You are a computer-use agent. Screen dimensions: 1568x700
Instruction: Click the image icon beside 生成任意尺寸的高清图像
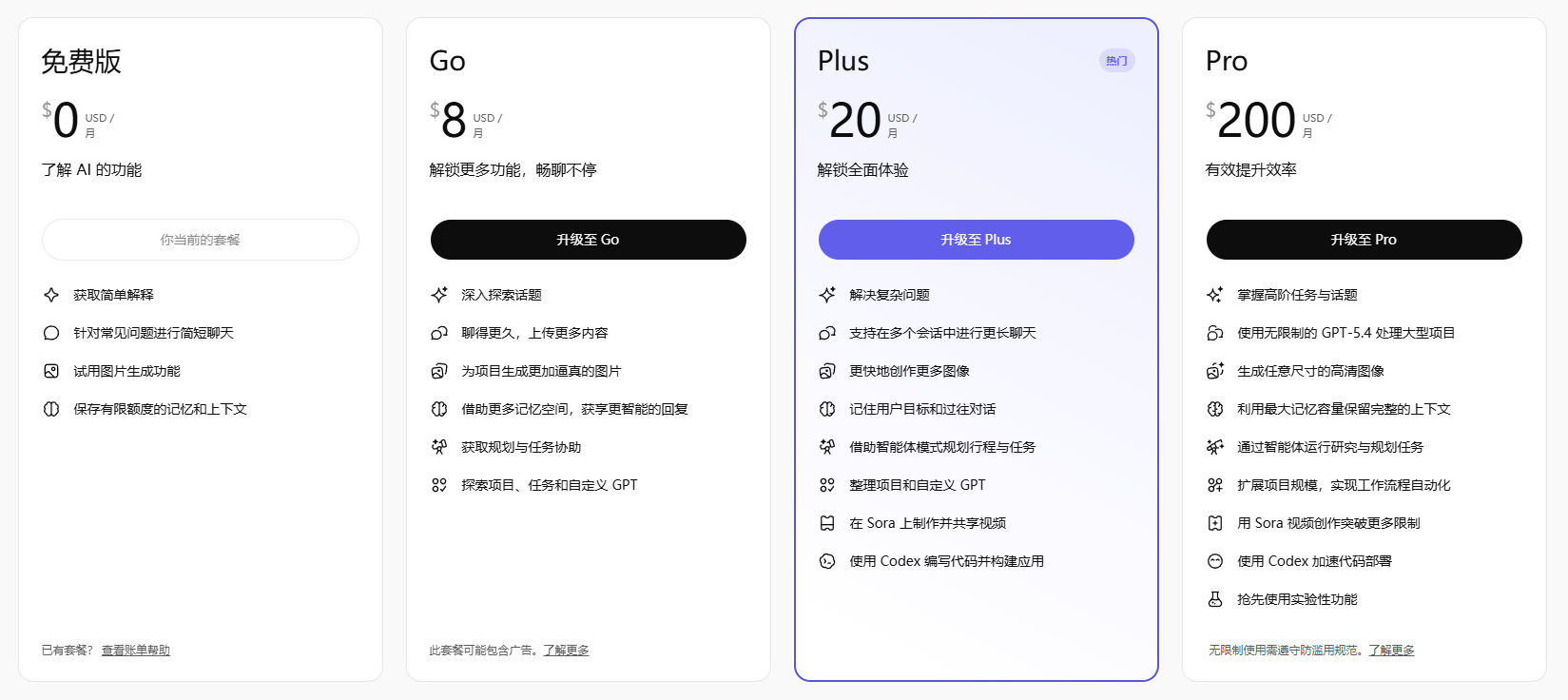pyautogui.click(x=1215, y=371)
